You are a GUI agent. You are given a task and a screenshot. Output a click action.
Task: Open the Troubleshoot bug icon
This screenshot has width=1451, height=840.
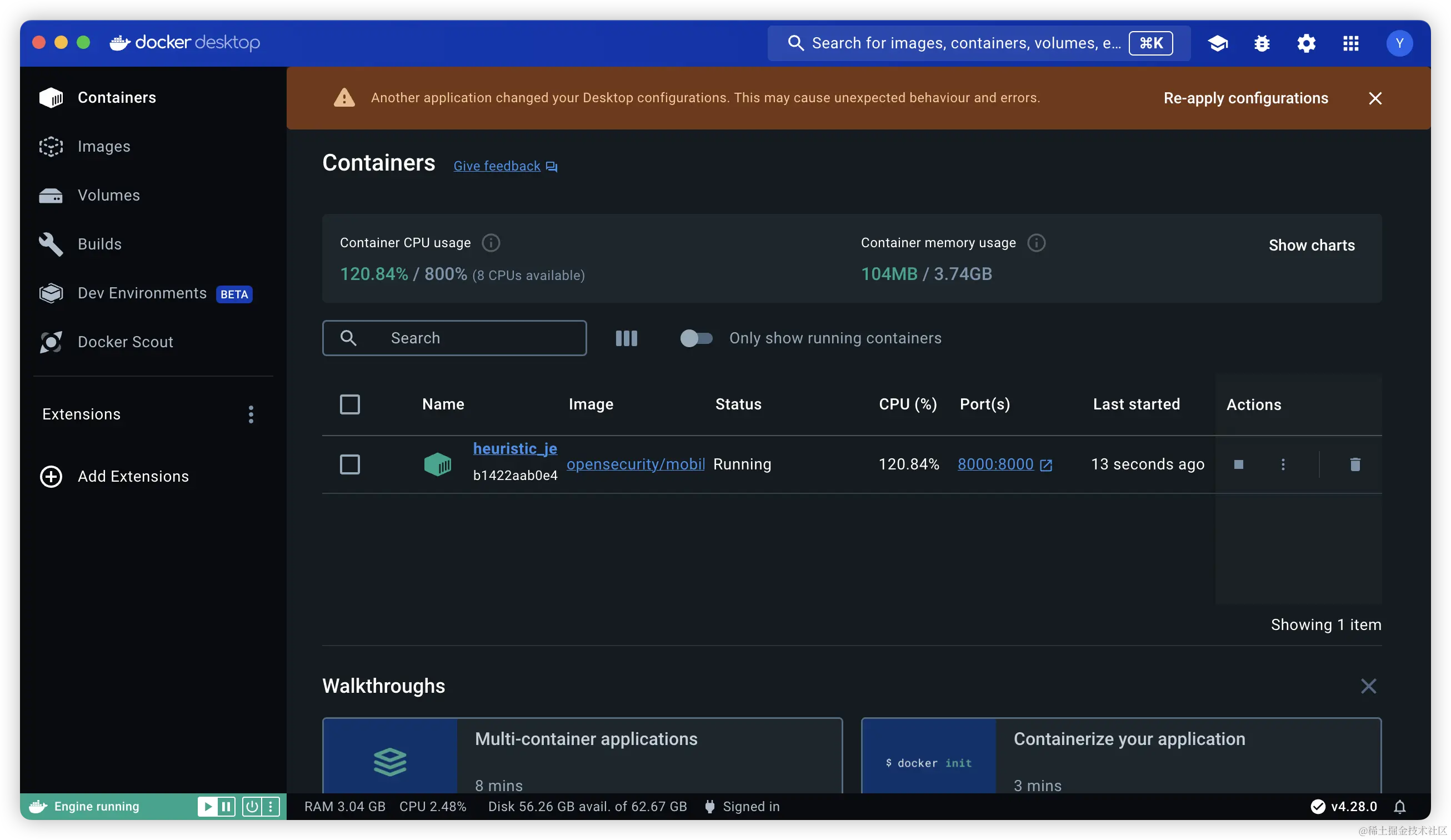tap(1262, 43)
